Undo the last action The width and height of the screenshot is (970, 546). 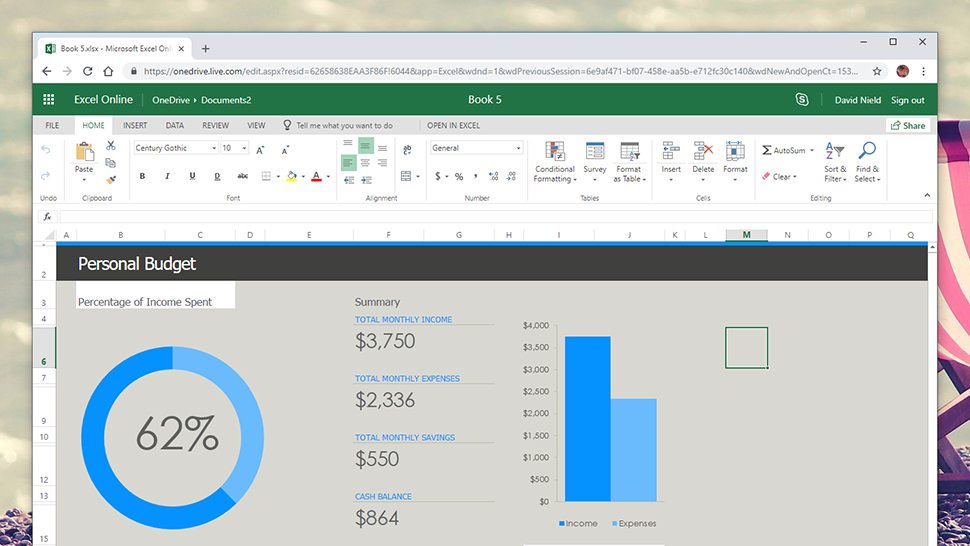tap(46, 150)
